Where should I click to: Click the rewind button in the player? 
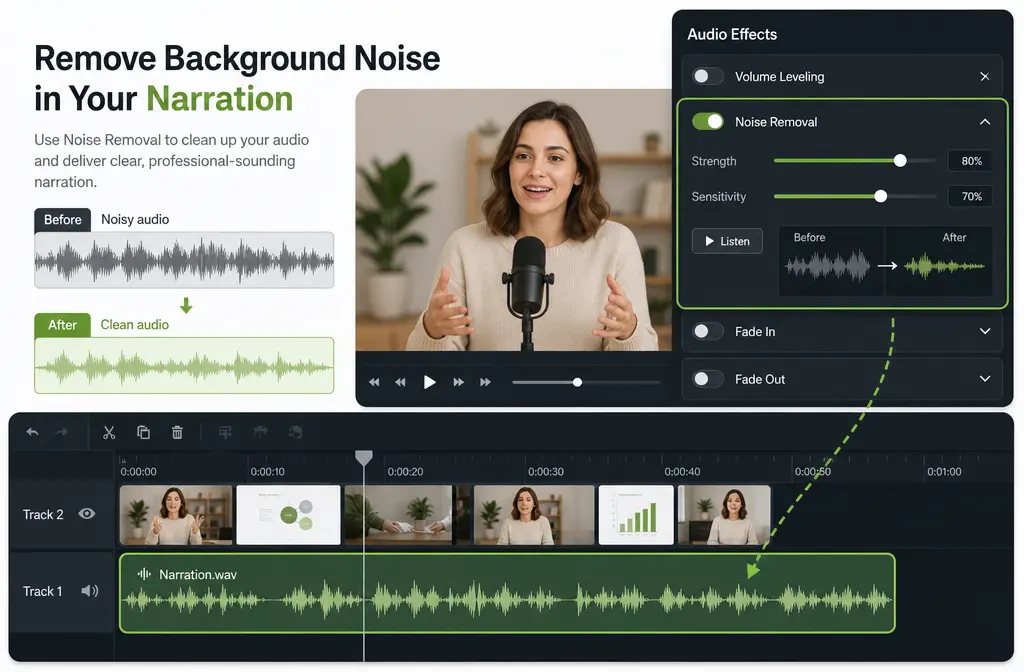point(400,382)
